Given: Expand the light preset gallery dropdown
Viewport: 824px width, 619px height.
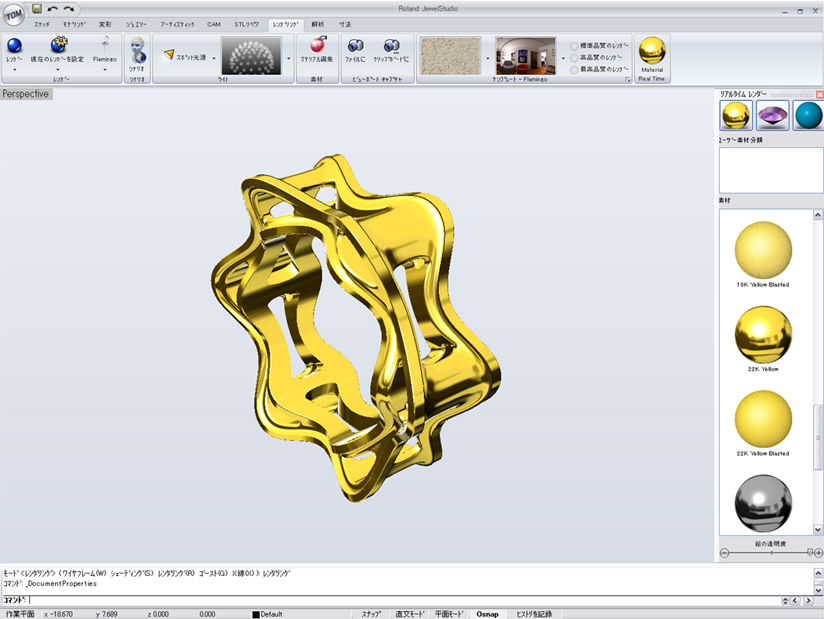Looking at the screenshot, I should pos(290,58).
